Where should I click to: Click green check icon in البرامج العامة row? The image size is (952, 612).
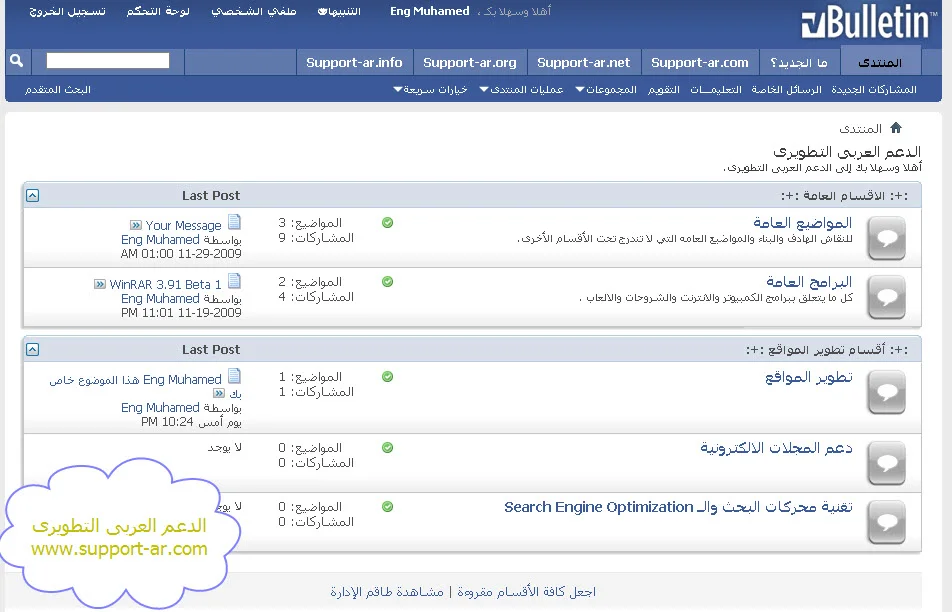click(x=388, y=282)
